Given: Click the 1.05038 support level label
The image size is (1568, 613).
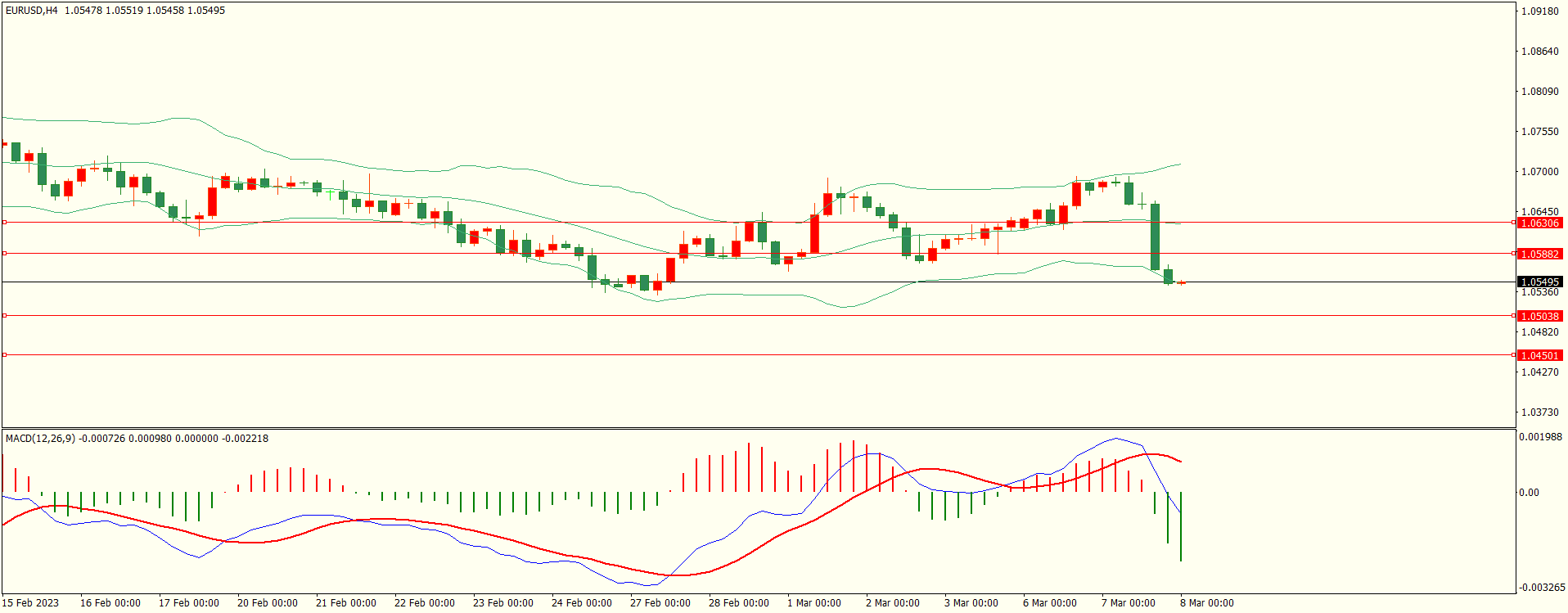Looking at the screenshot, I should pyautogui.click(x=1539, y=316).
